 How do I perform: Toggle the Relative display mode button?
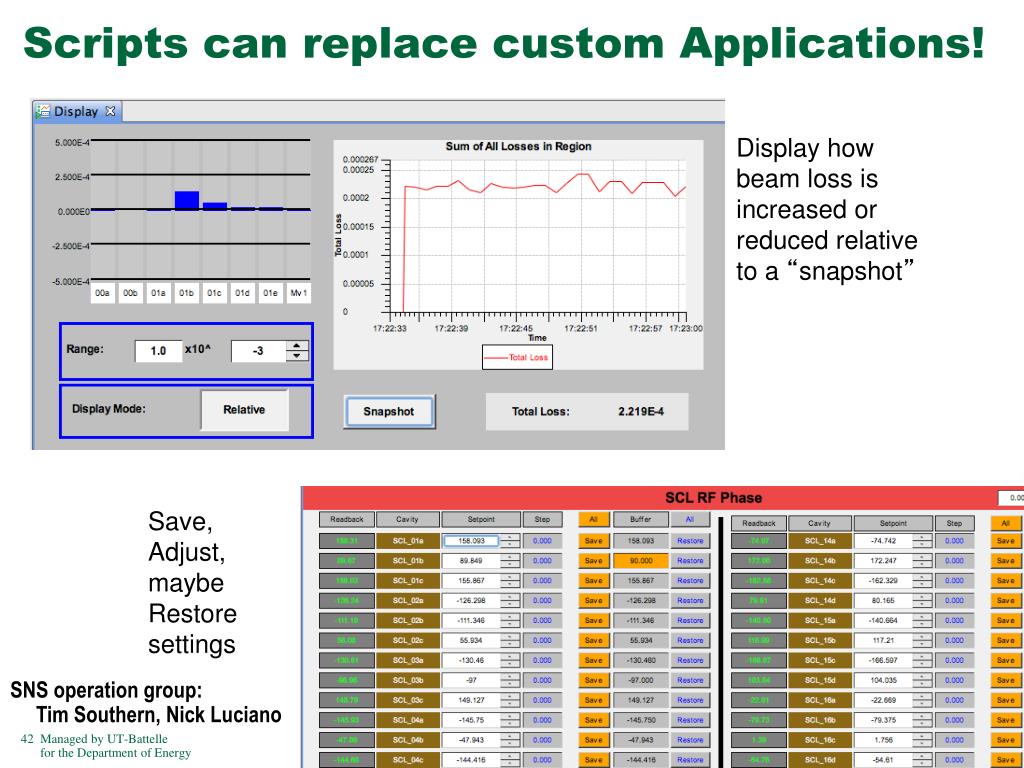(x=244, y=410)
